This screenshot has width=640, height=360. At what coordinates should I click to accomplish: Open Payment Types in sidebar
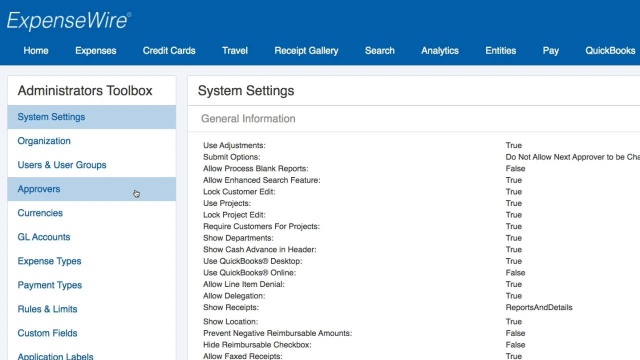coord(92,285)
